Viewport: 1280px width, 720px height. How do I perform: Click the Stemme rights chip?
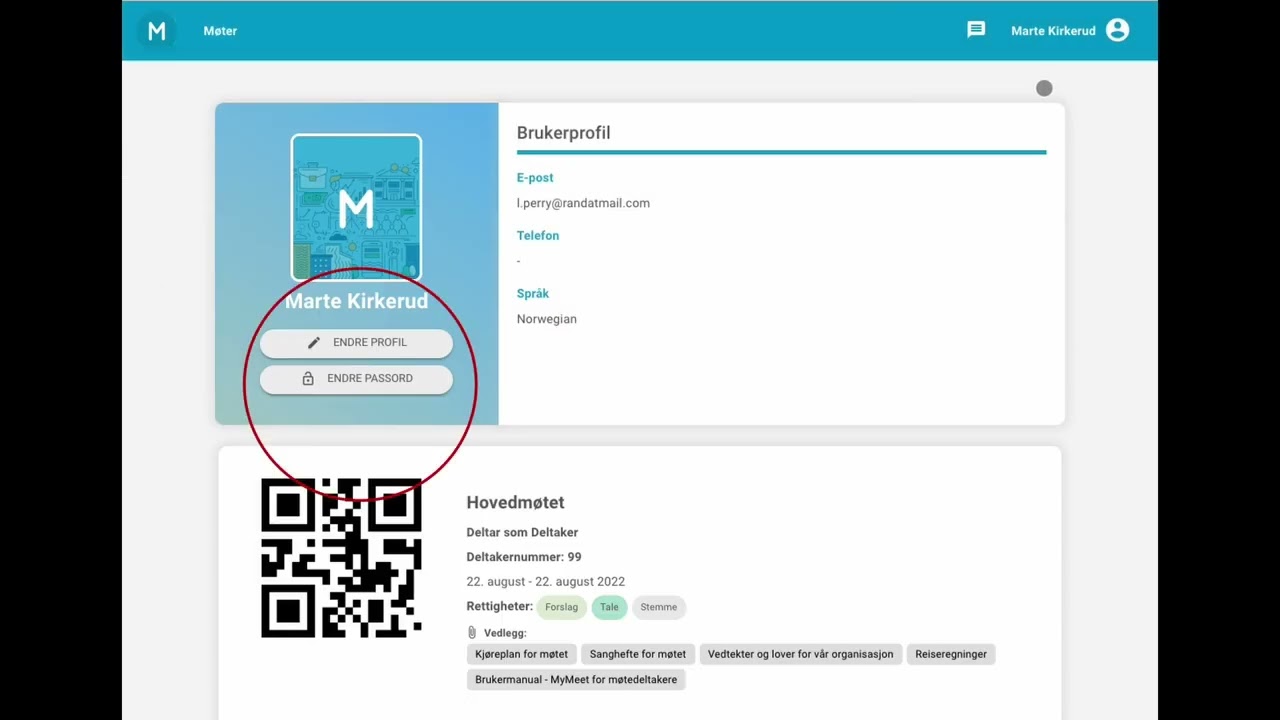659,607
